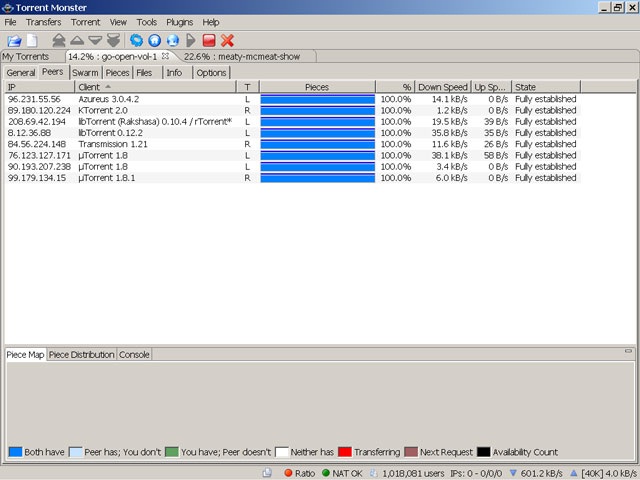Open the Piece Distribution tab
The height and width of the screenshot is (480, 640).
[x=82, y=355]
